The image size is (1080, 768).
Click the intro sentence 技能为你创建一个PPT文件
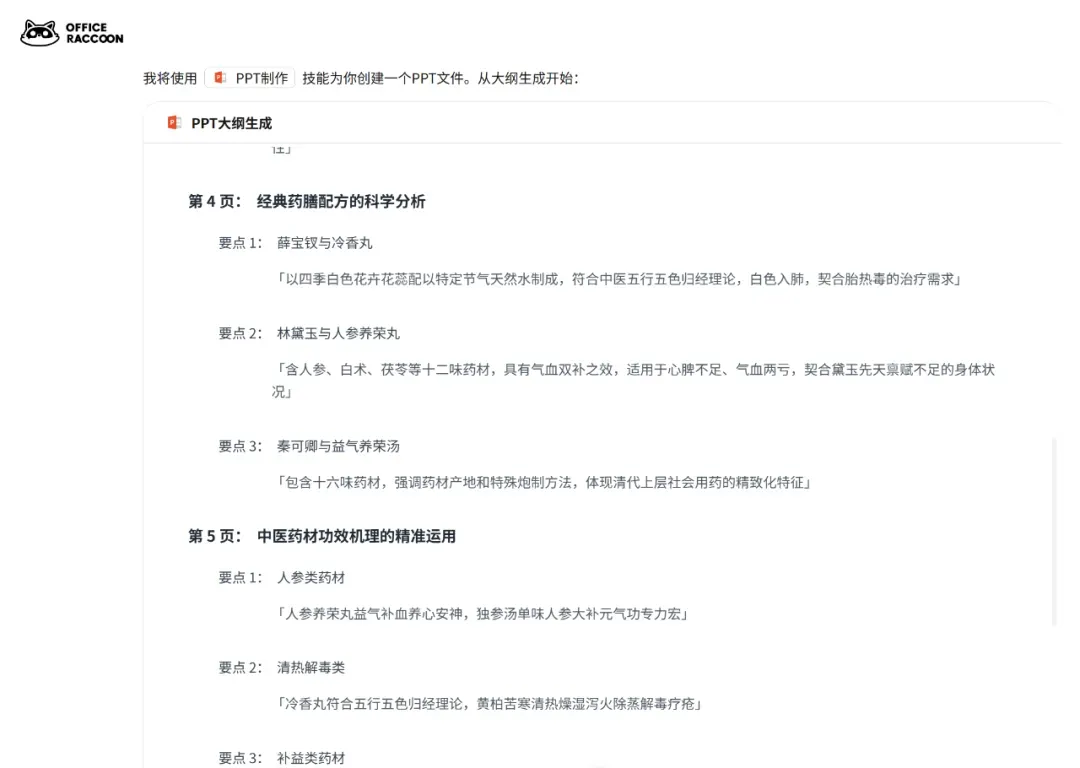(x=441, y=78)
